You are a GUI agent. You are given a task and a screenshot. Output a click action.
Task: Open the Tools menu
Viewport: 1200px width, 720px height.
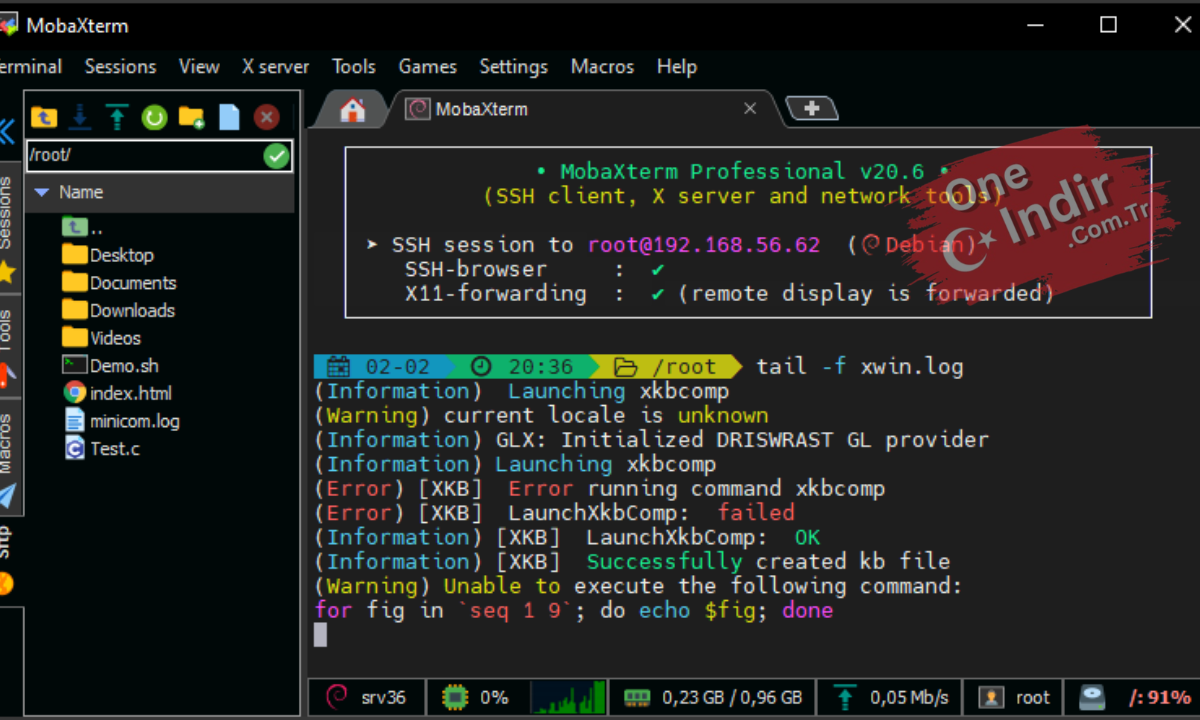tap(354, 67)
